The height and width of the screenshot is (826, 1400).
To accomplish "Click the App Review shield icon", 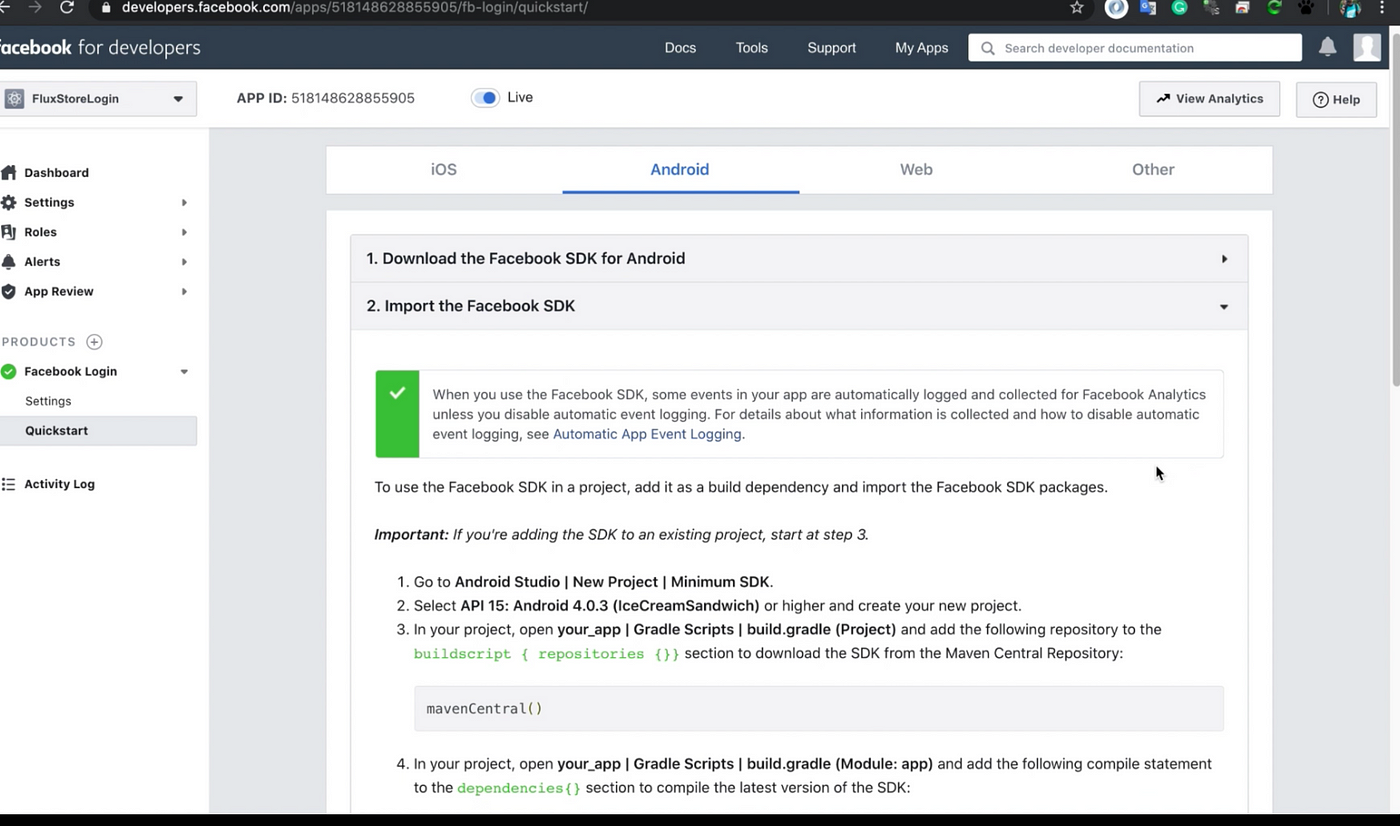I will (9, 291).
